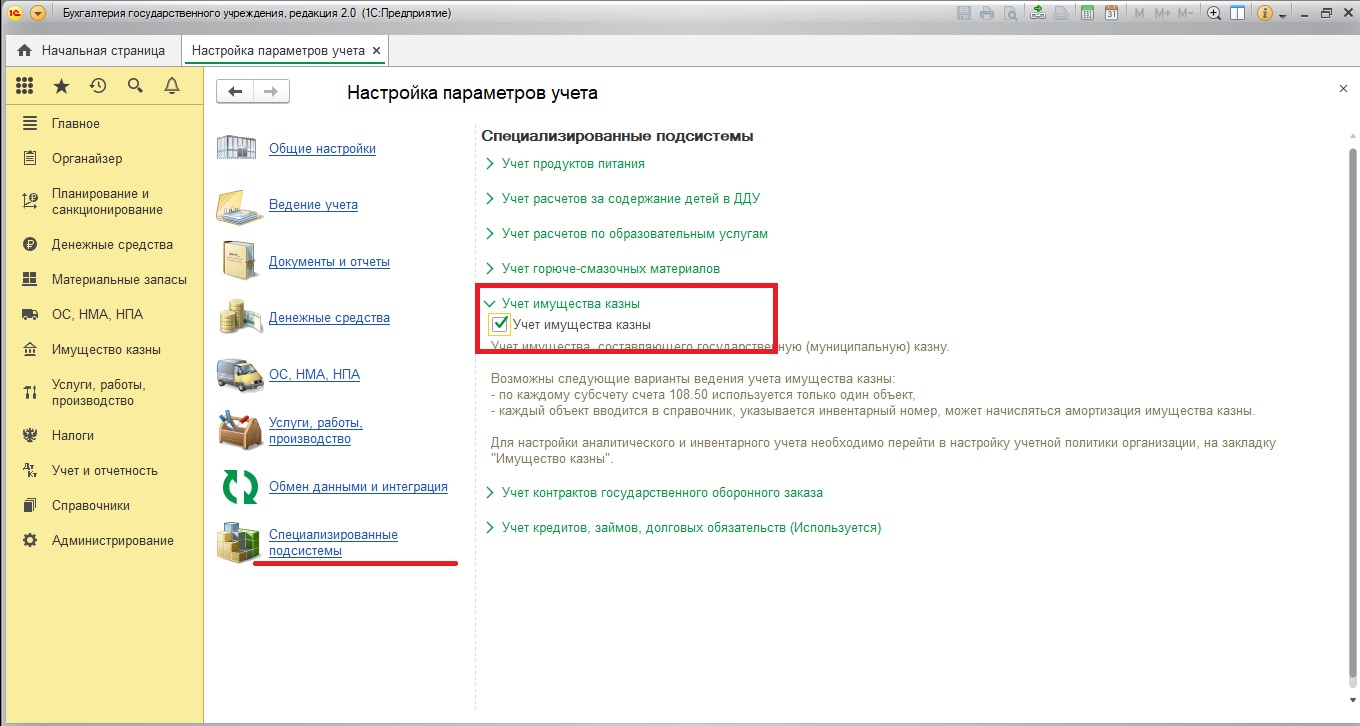Click the Ведение учета folder icon
This screenshot has height=726, width=1360.
[238, 205]
